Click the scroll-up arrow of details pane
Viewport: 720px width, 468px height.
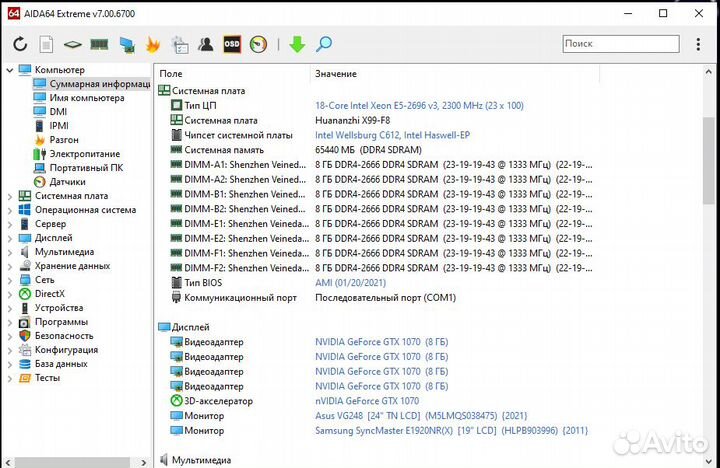[708, 72]
